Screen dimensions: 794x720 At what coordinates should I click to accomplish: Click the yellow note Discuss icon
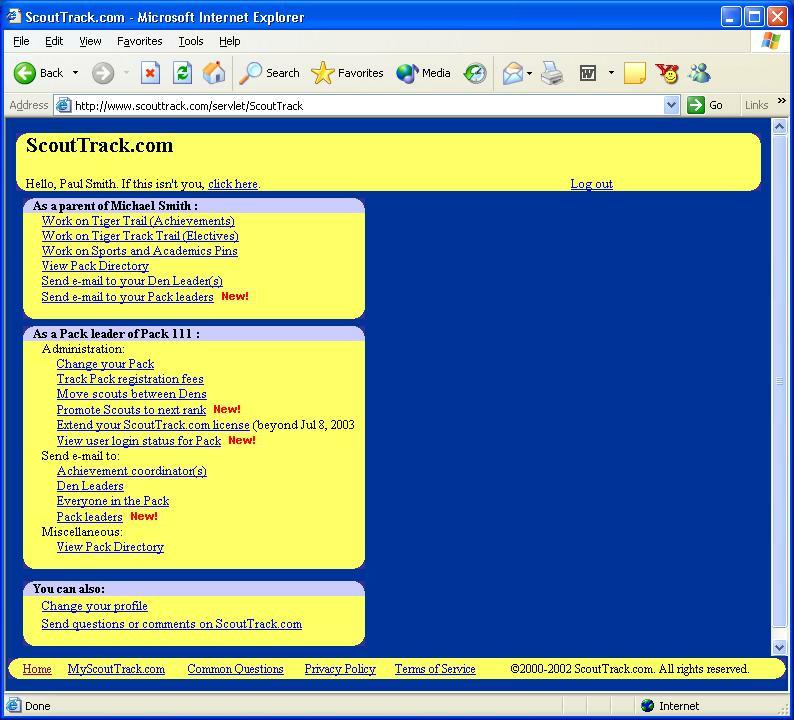635,73
